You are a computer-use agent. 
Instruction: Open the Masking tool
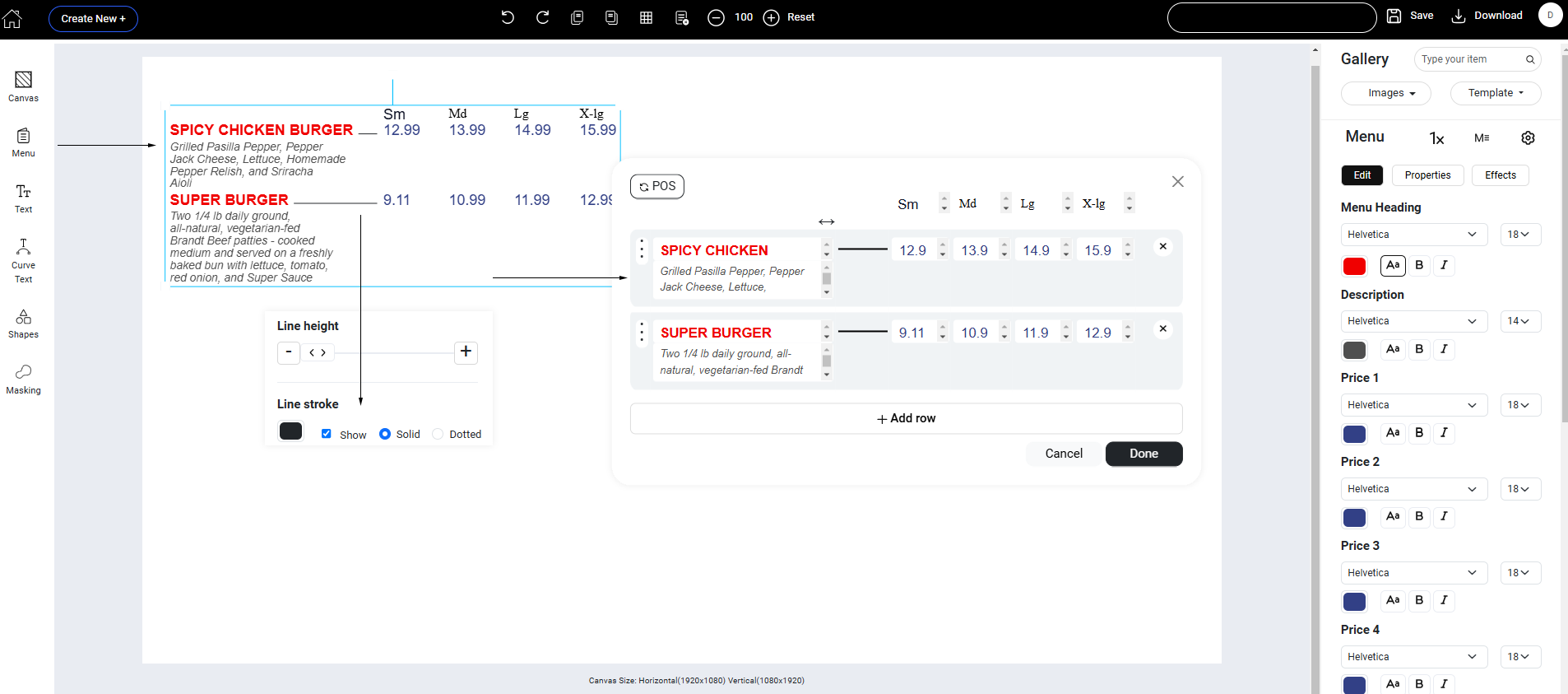point(23,380)
